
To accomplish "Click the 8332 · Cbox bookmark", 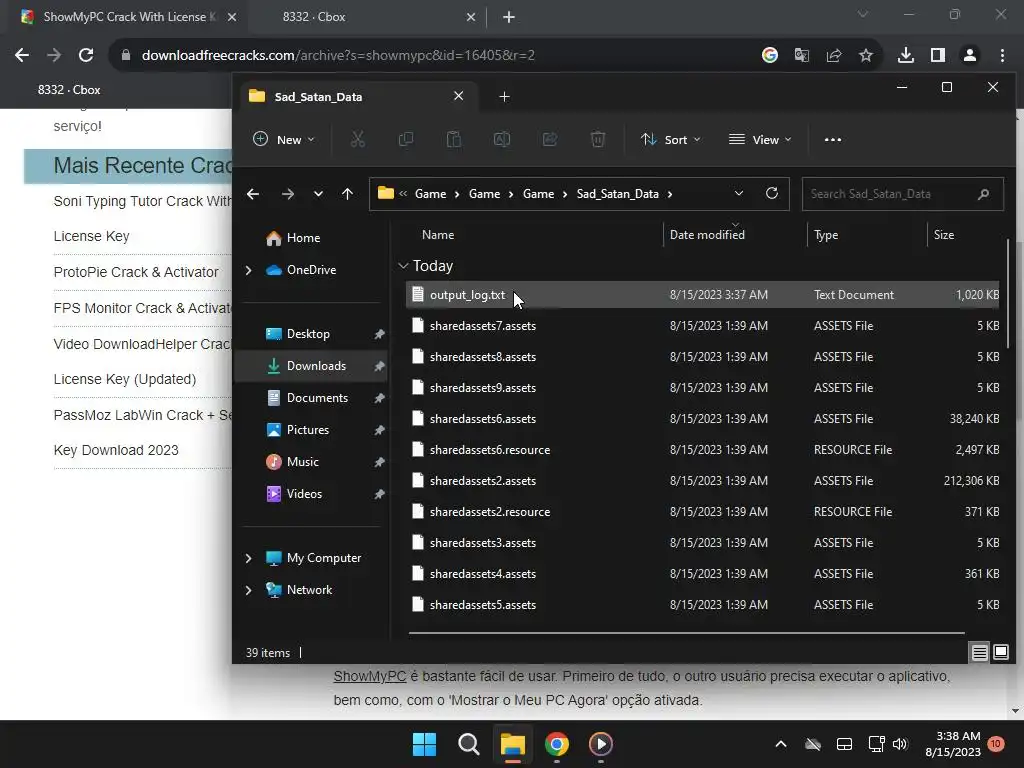I will [x=69, y=89].
